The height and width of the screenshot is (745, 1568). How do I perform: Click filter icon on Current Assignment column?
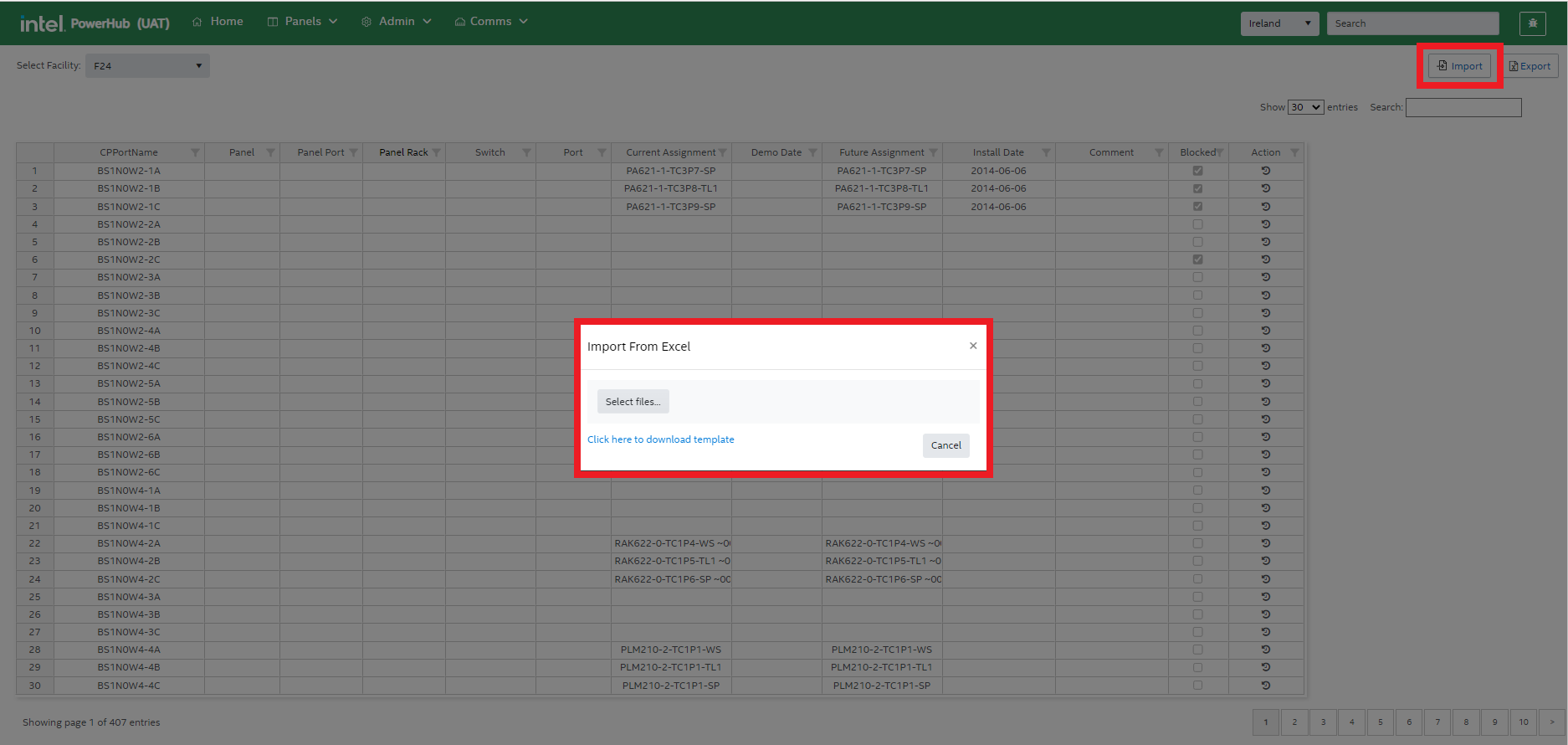722,152
